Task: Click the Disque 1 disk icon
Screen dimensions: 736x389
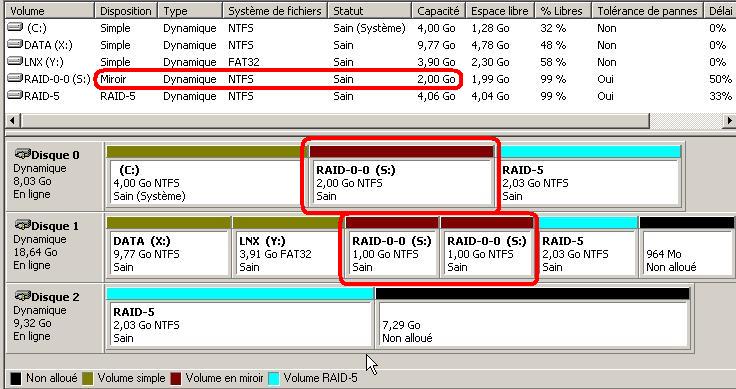Action: [x=23, y=225]
